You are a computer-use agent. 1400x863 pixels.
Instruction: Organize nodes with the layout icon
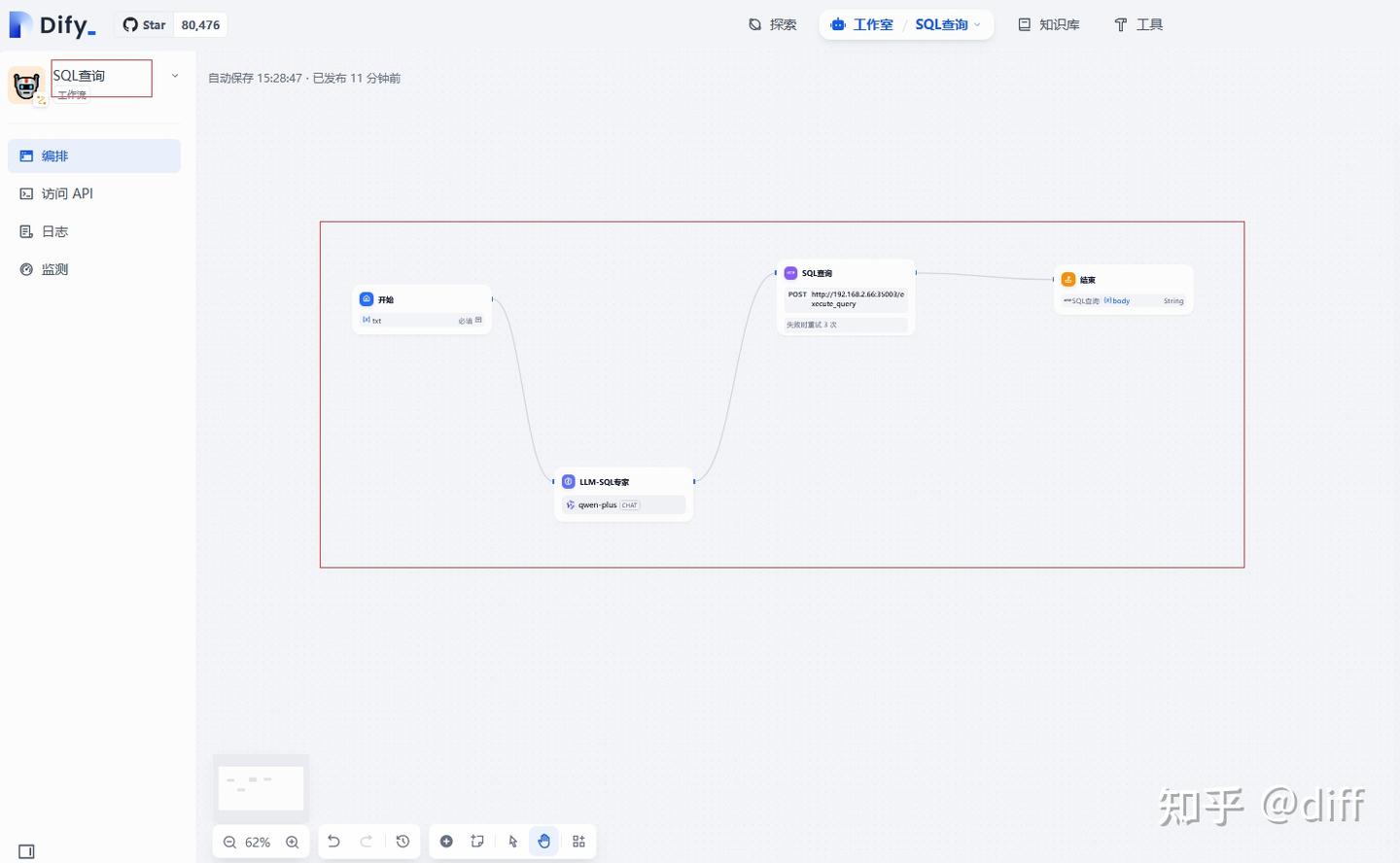[x=578, y=842]
